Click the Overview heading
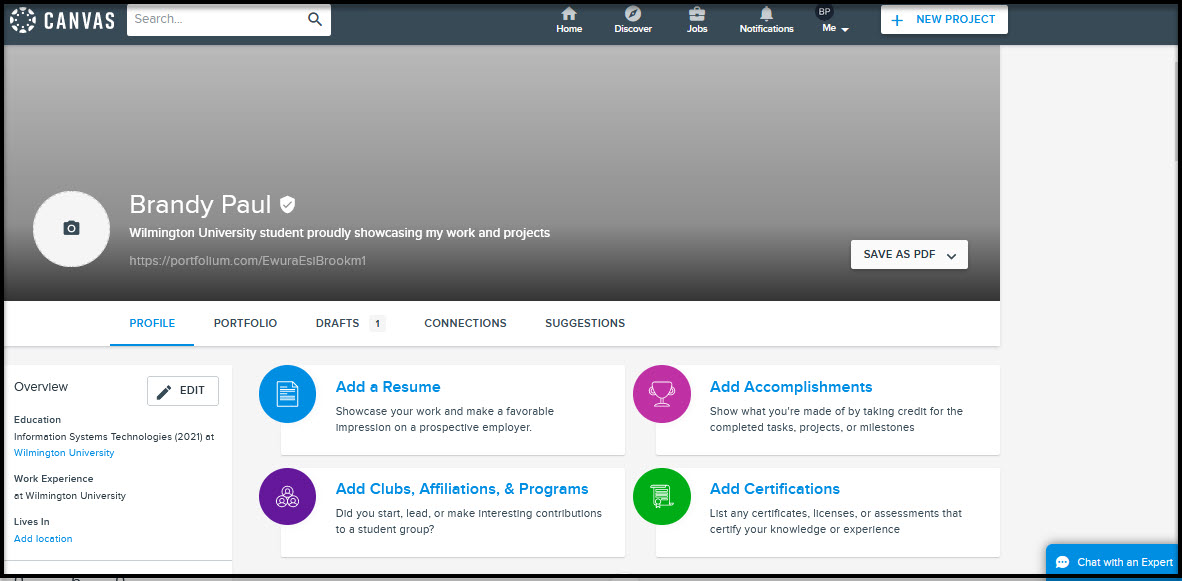Image resolution: width=1182 pixels, height=581 pixels. (41, 387)
